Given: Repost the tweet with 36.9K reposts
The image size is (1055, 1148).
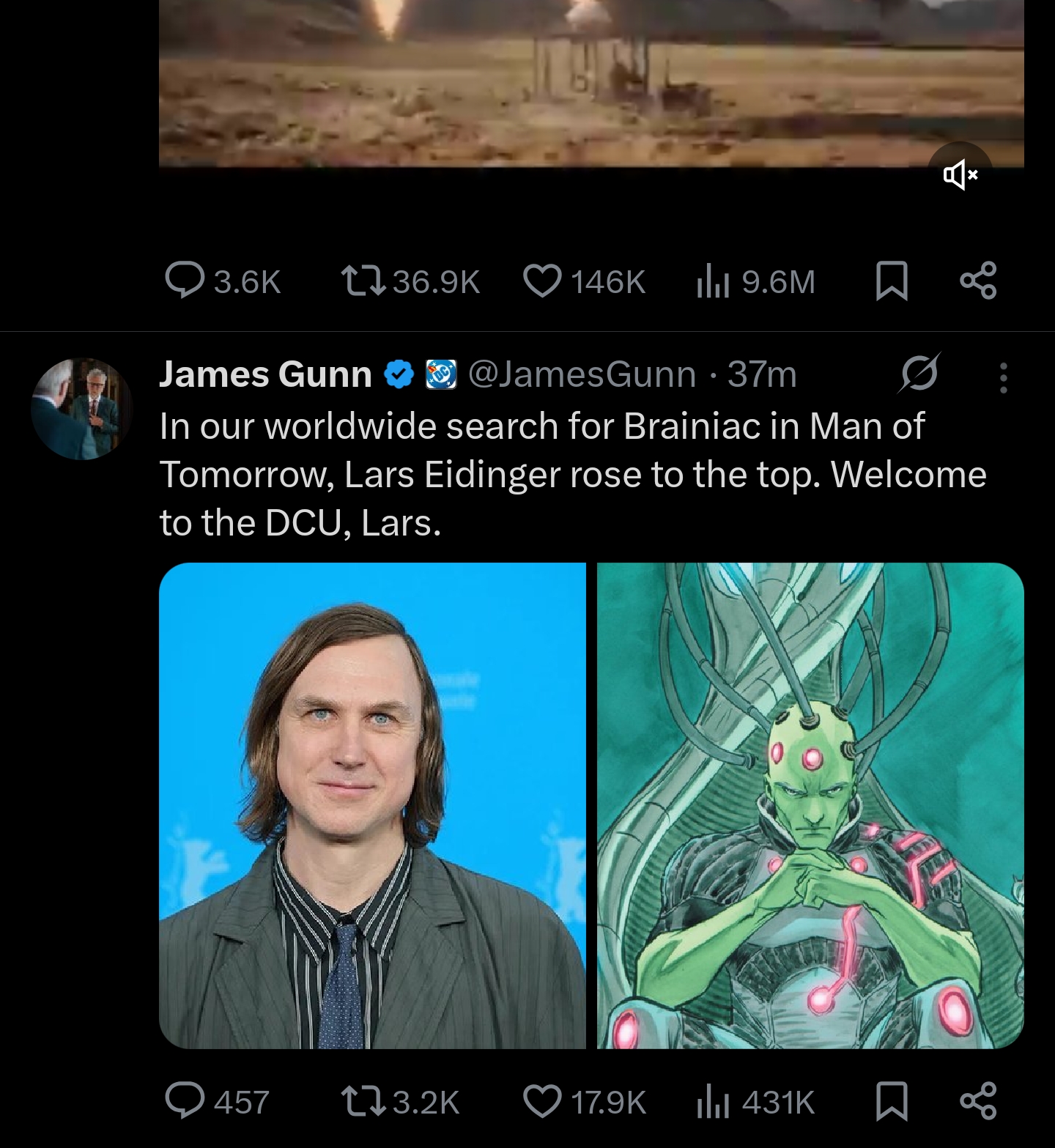Looking at the screenshot, I should [x=364, y=281].
